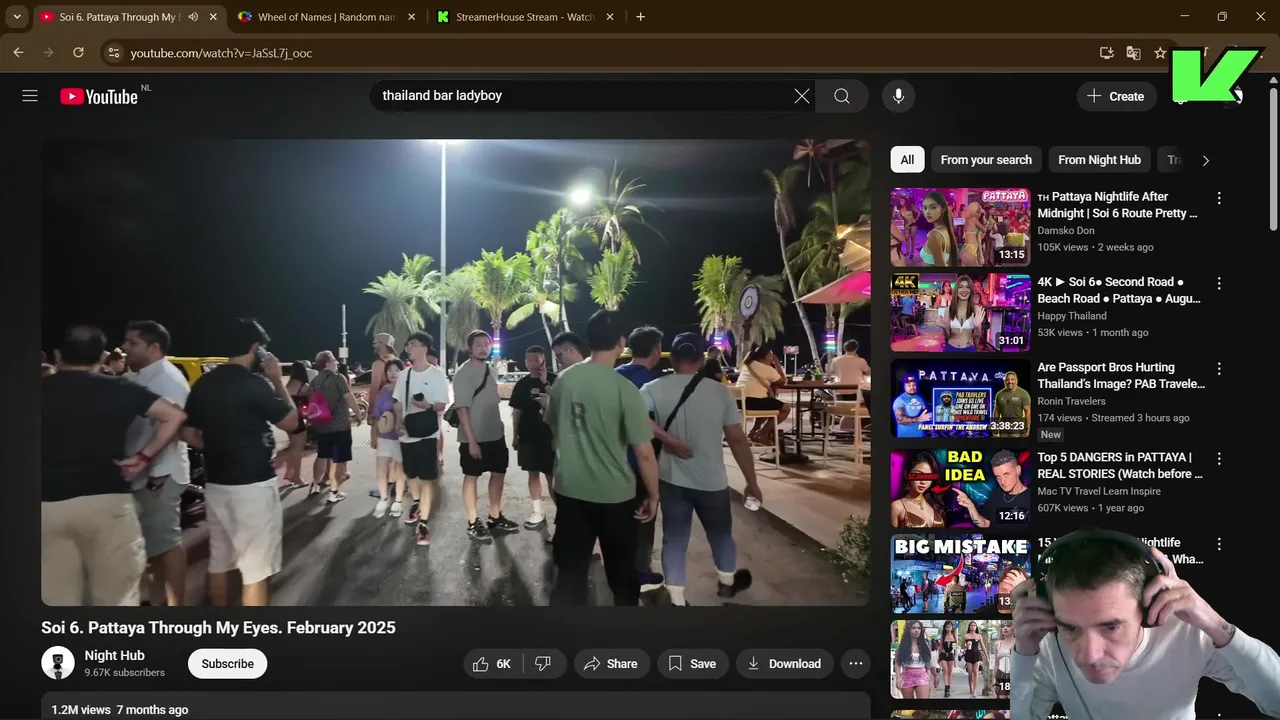Open the BIG MISTAKE video thumbnail
Viewport: 1280px width, 720px height.
coord(960,573)
